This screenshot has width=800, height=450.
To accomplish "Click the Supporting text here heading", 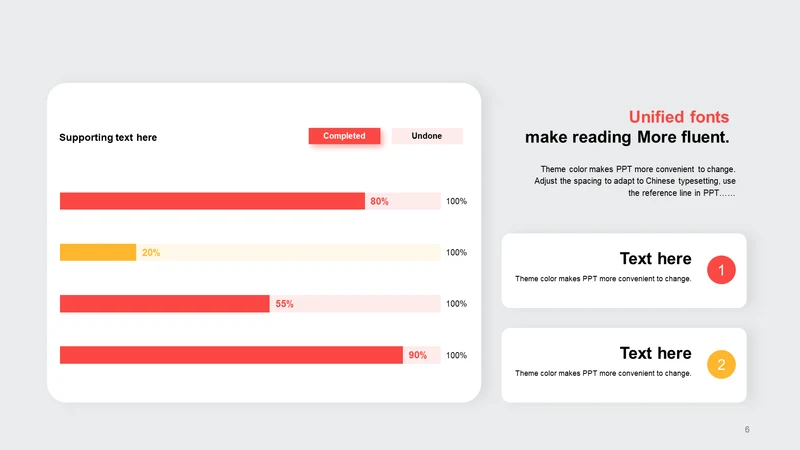I will [x=108, y=137].
